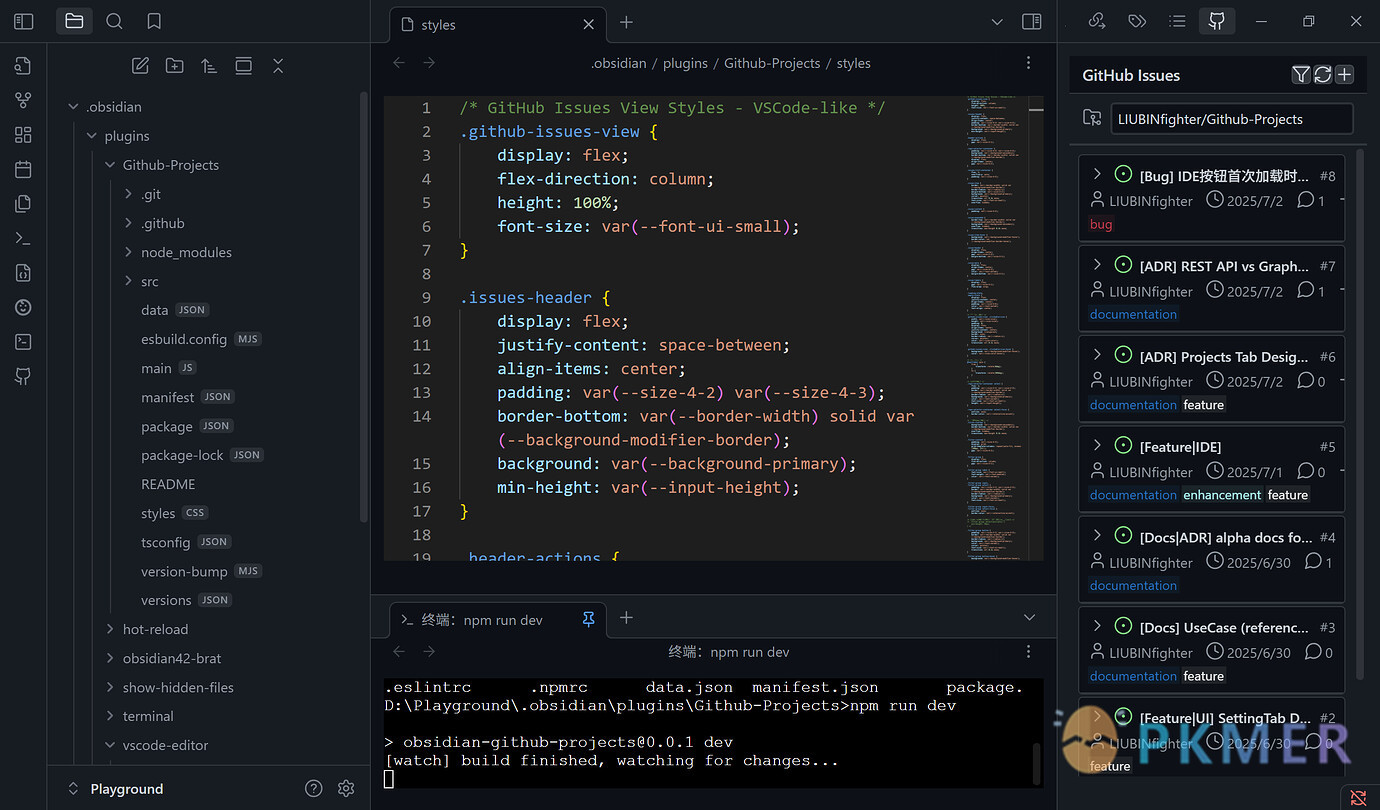Add new tab in terminal pane
1380x810 pixels.
[626, 618]
